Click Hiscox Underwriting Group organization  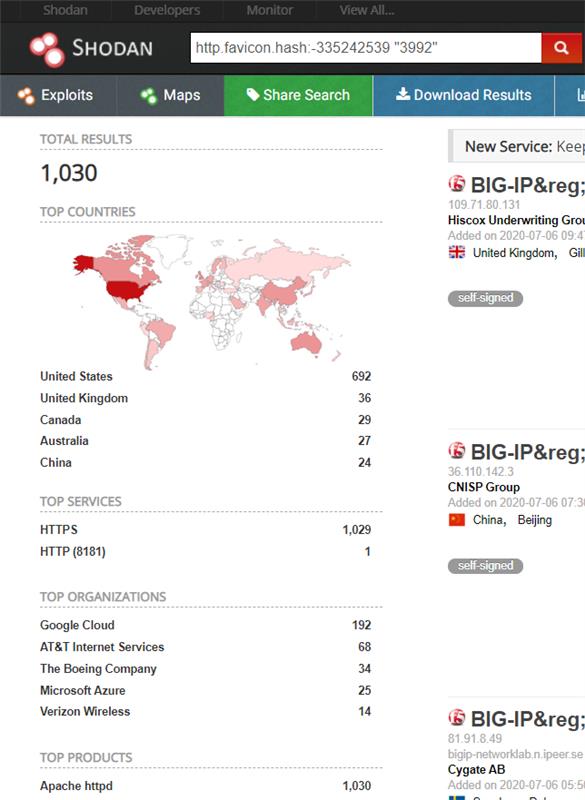[x=516, y=220]
